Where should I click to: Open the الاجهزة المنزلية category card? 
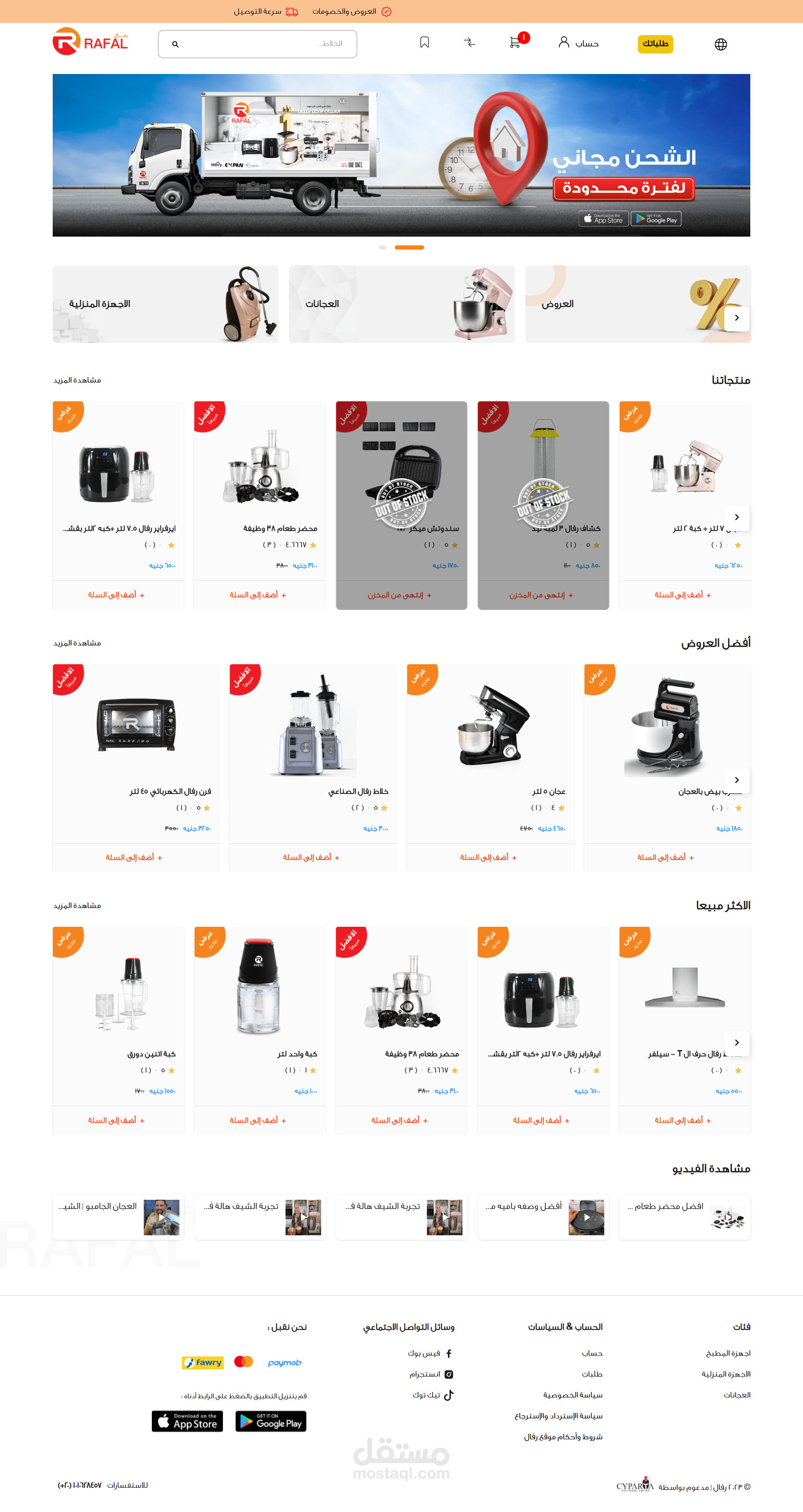pyautogui.click(x=166, y=304)
